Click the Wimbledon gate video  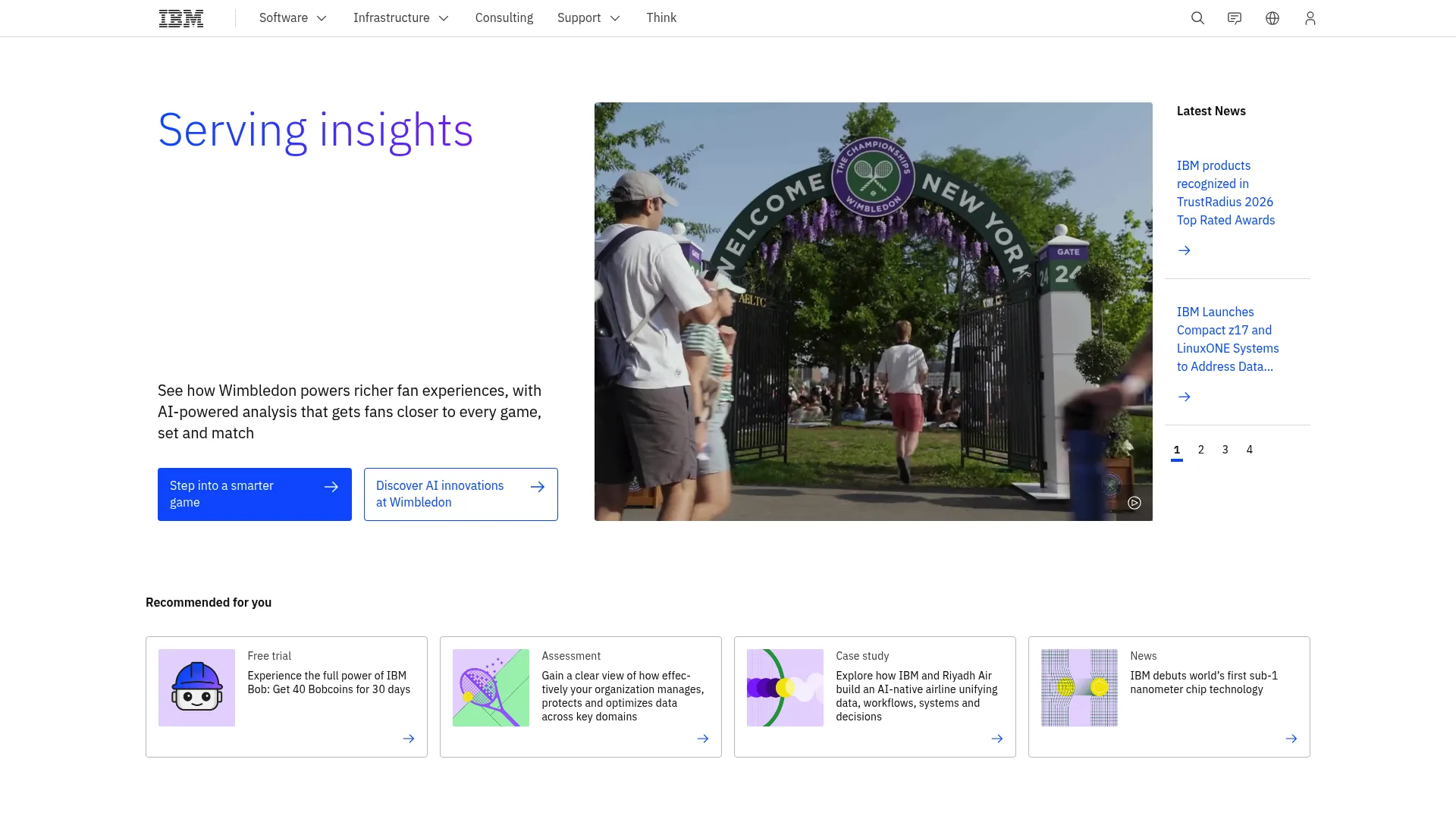point(874,312)
